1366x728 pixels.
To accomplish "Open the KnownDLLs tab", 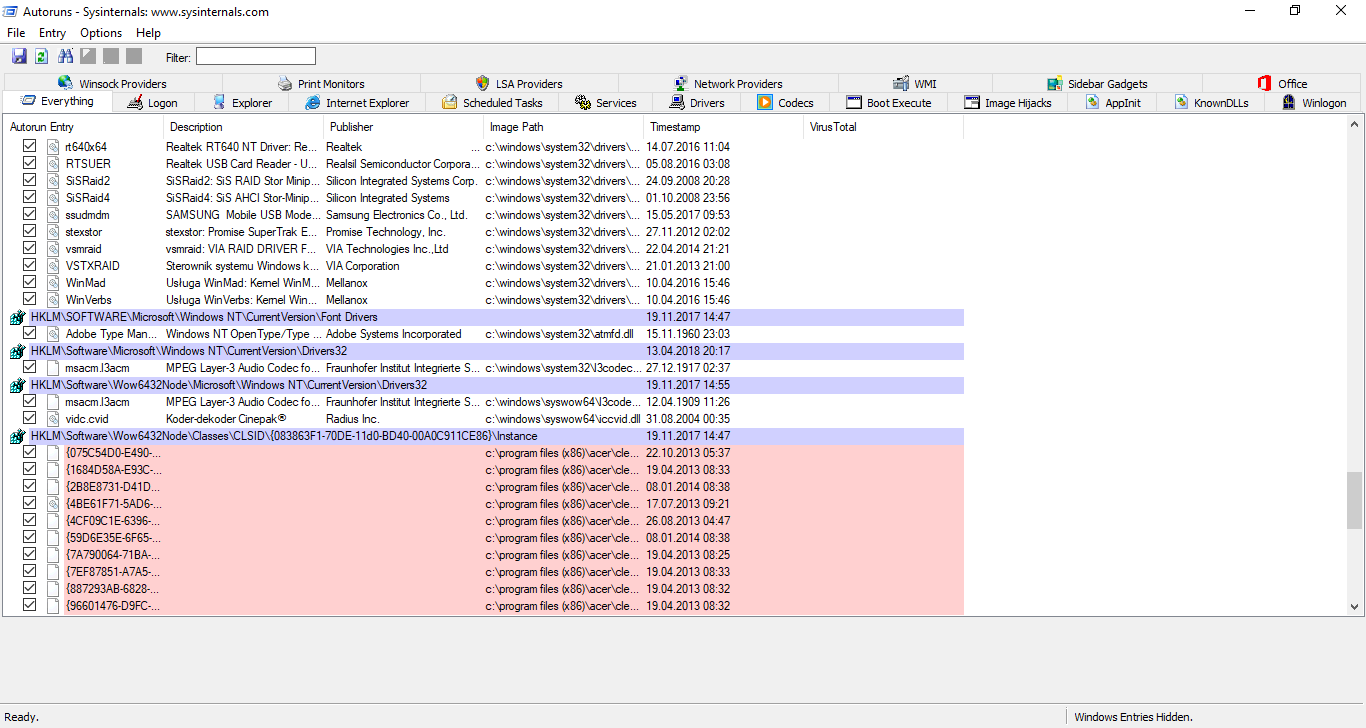I will tap(1211, 102).
